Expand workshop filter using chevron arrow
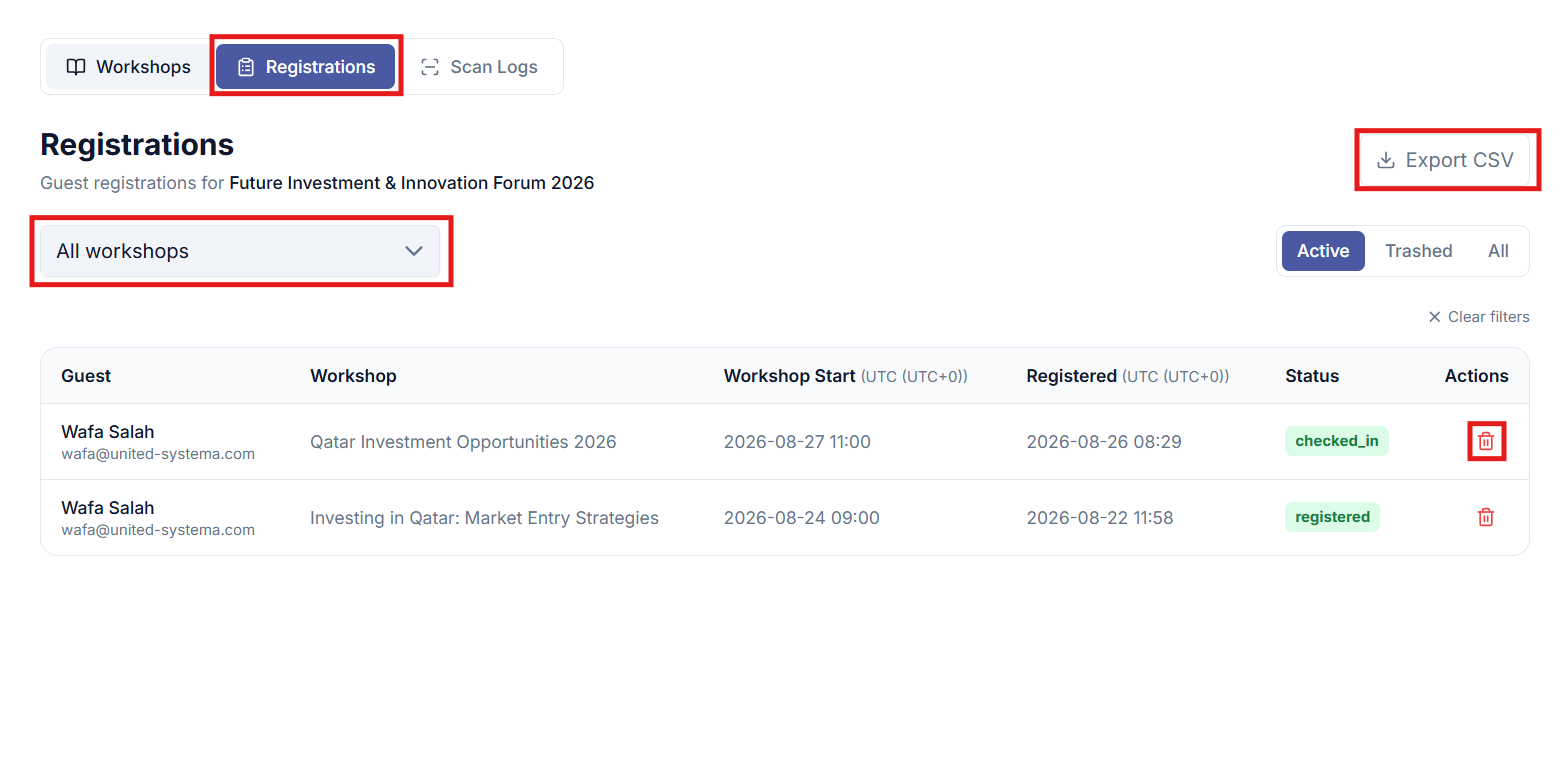The image size is (1567, 757). pos(414,251)
